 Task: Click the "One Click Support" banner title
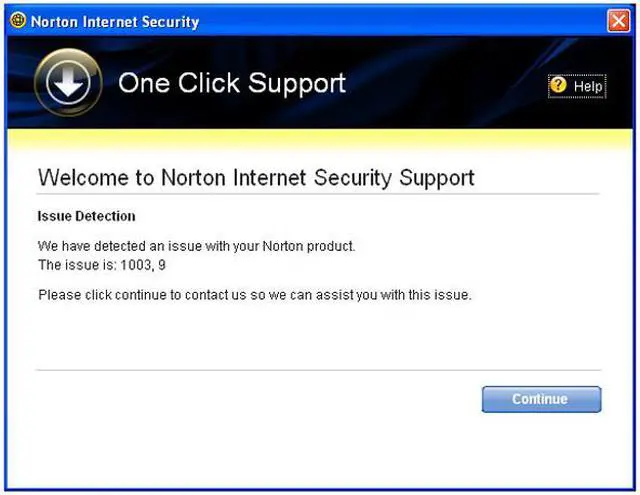[232, 83]
